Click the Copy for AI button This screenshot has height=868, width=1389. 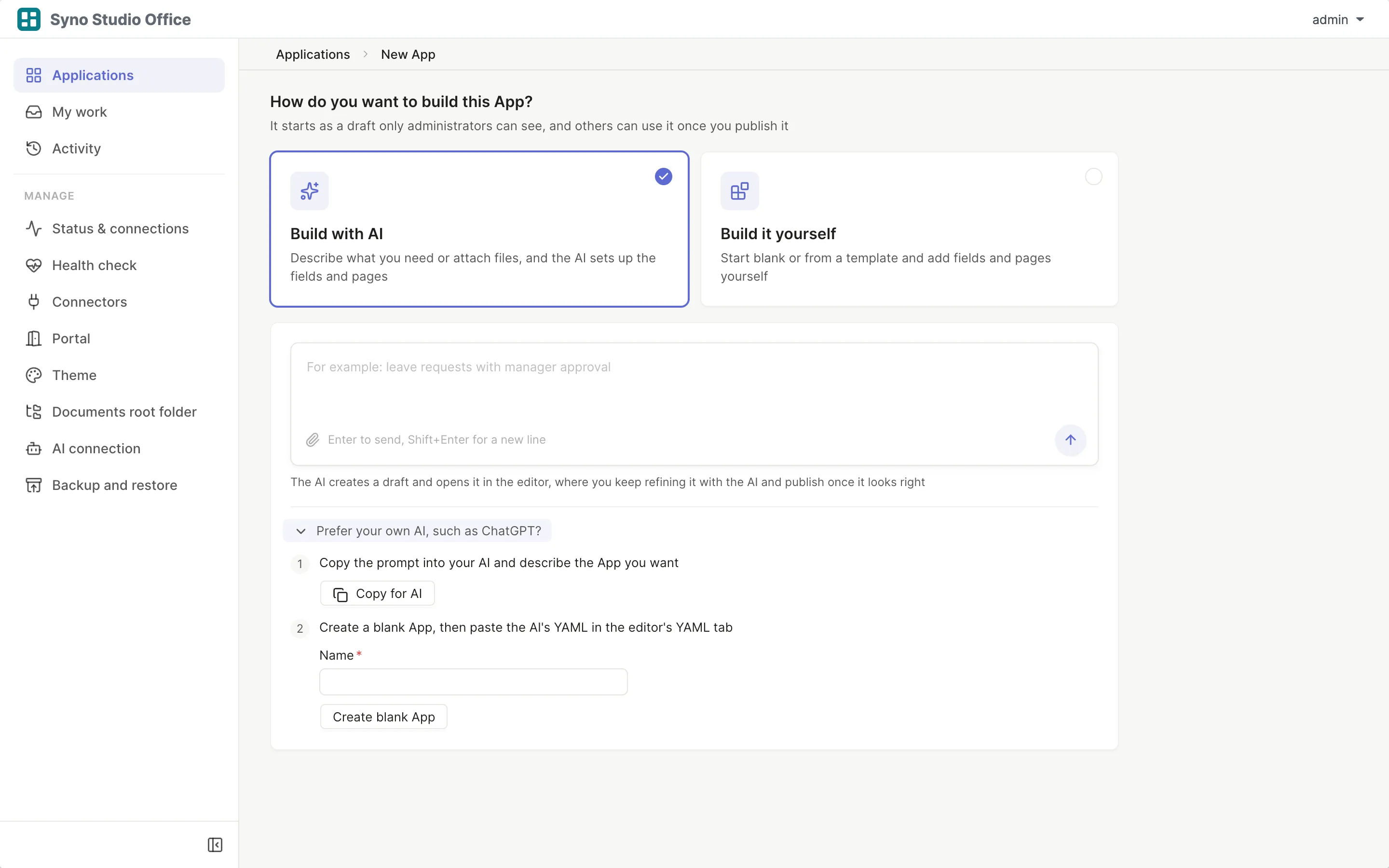pyautogui.click(x=377, y=594)
